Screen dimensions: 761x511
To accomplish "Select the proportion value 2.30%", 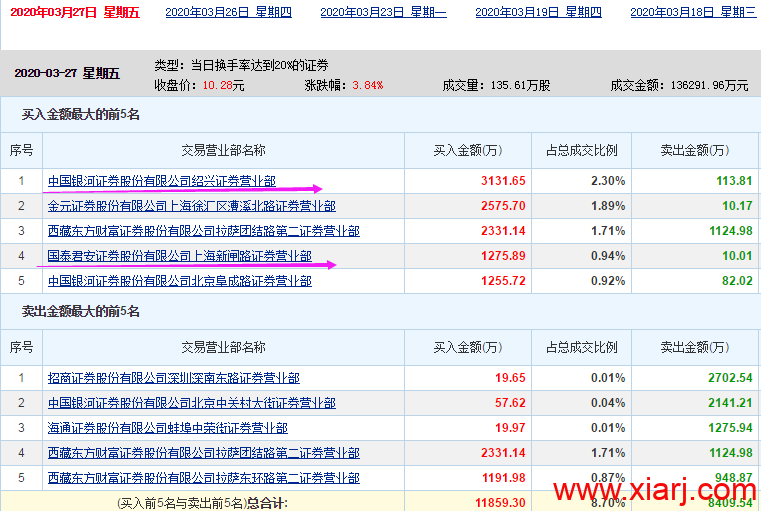I will click(608, 181).
